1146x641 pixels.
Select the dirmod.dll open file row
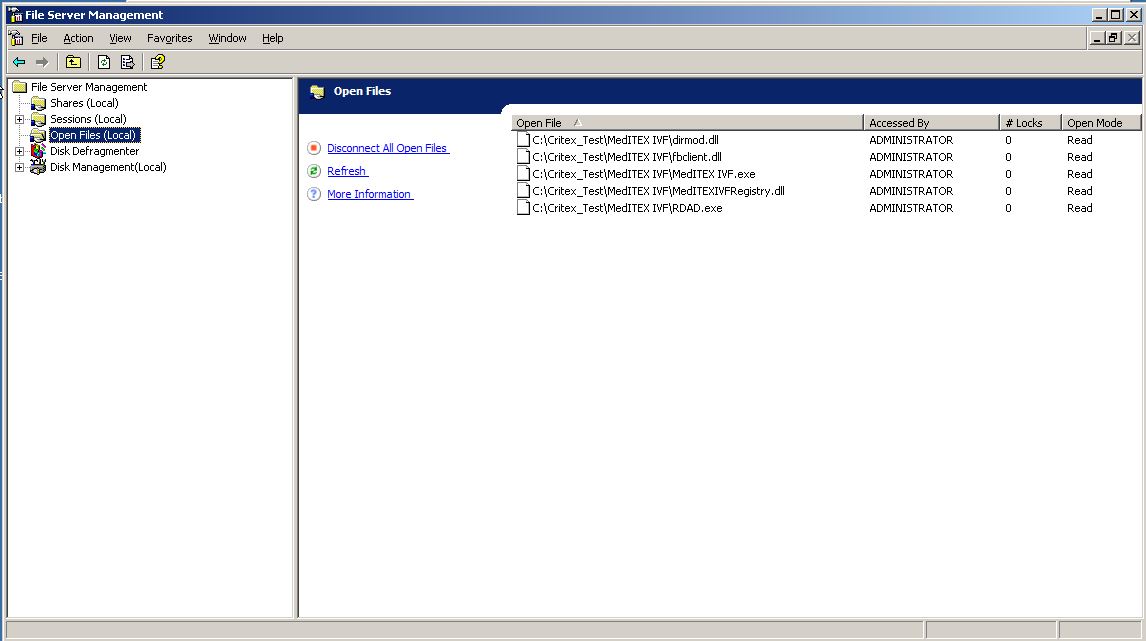(826, 140)
